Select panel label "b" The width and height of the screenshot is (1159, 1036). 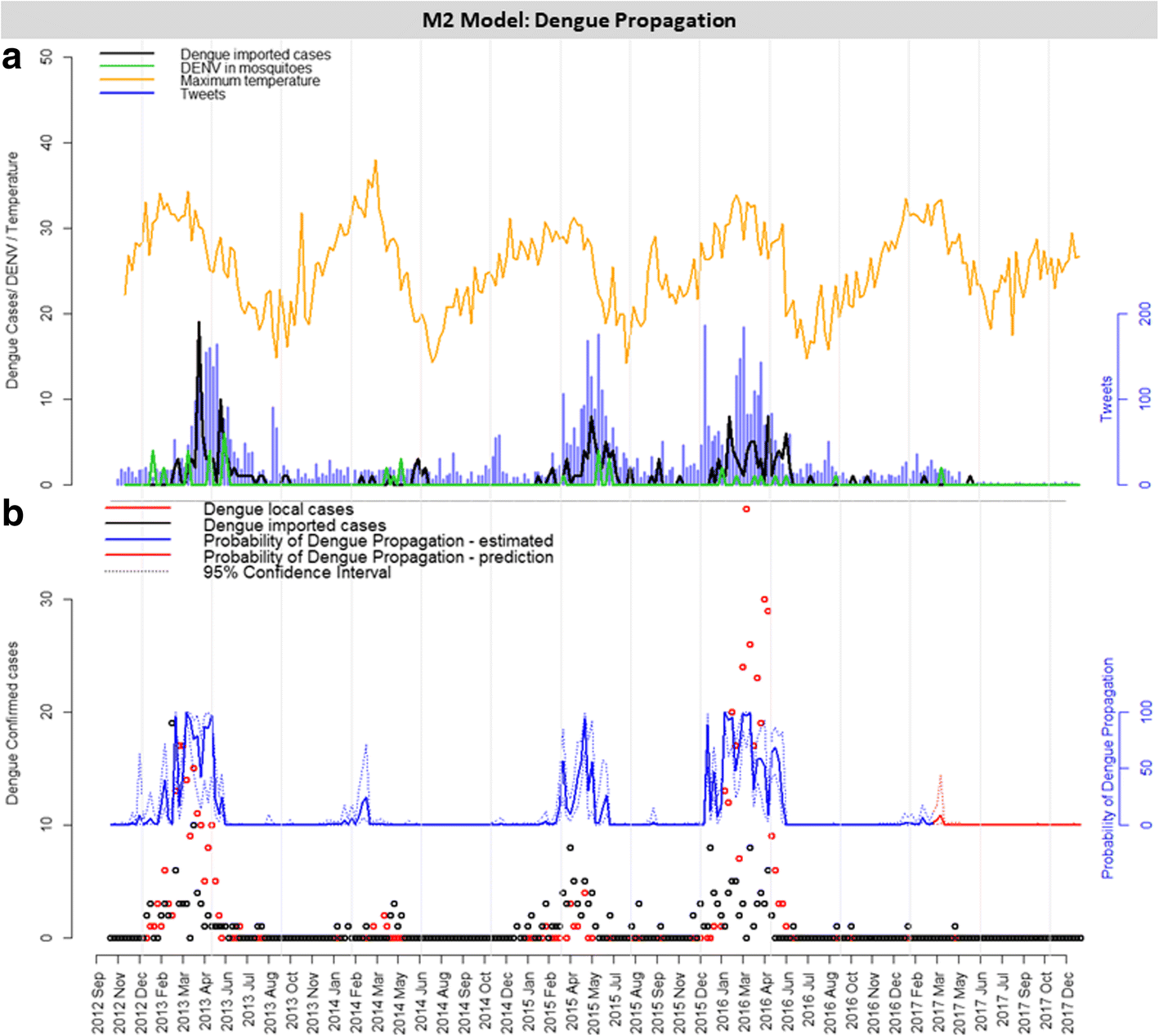13,514
